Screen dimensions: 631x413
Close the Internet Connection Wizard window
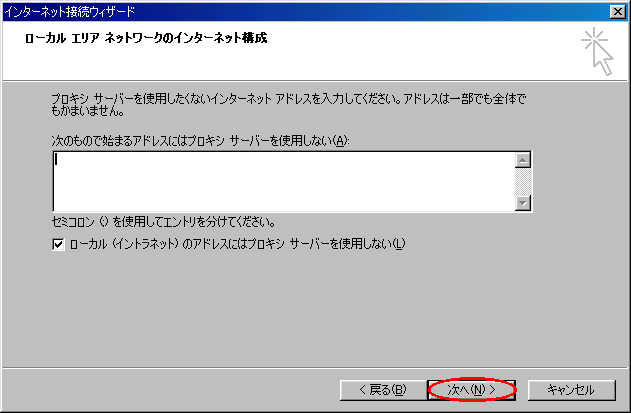click(x=617, y=11)
